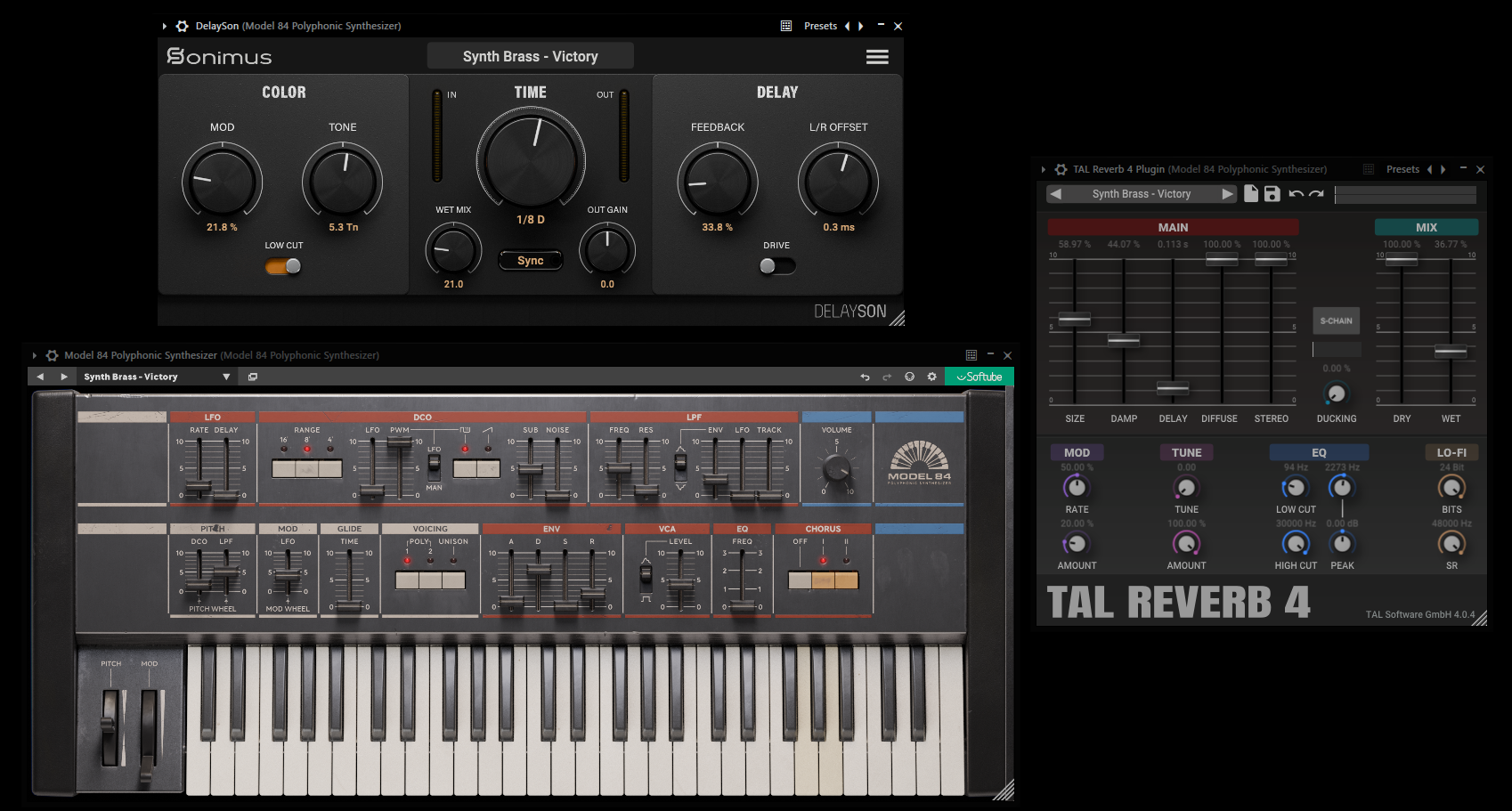Open Model 84 settings gear in toolbar
1512x811 pixels.
coord(931,377)
